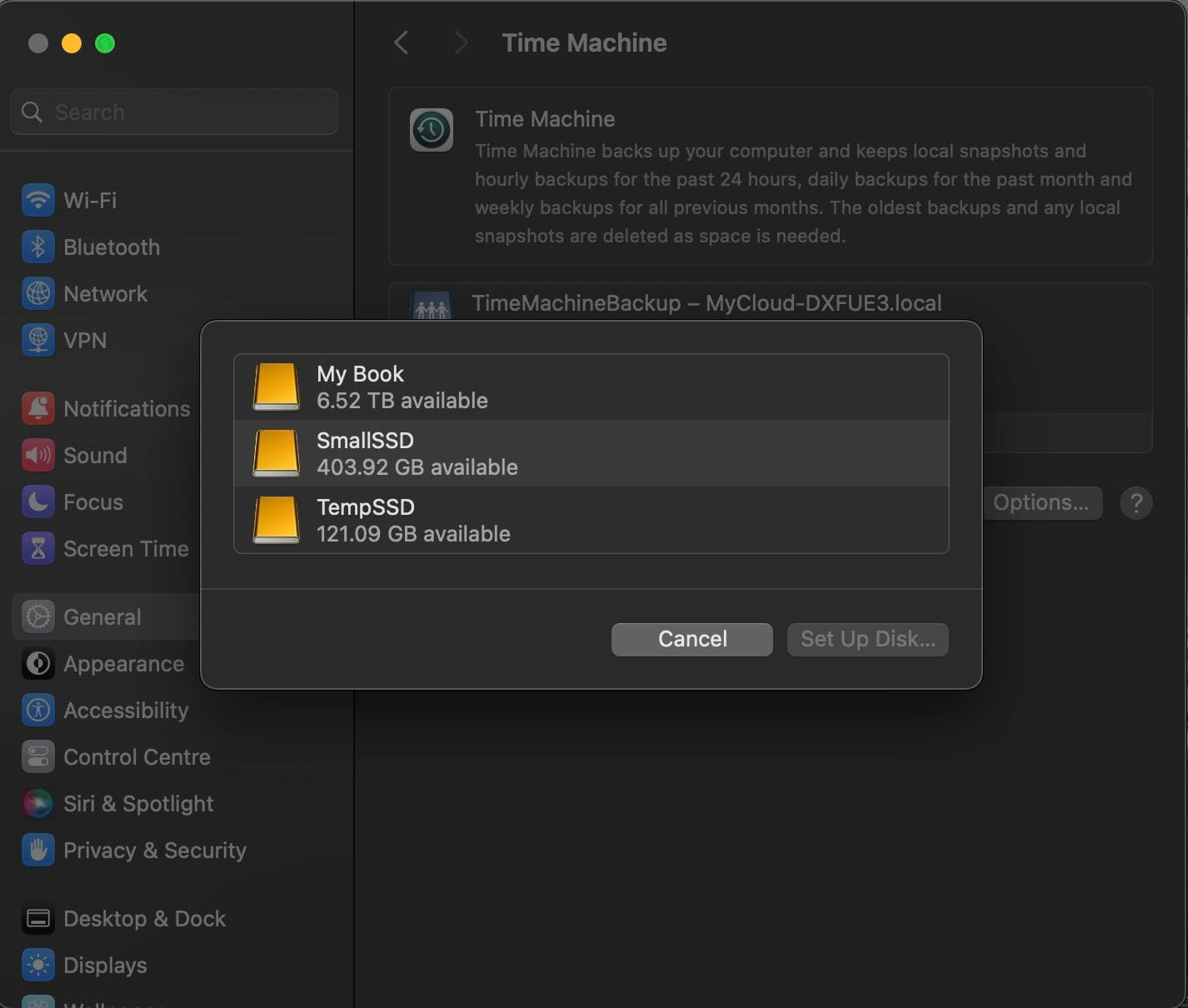Open the Sound speaker icon
Screen dimensions: 1188x1008
click(37, 455)
